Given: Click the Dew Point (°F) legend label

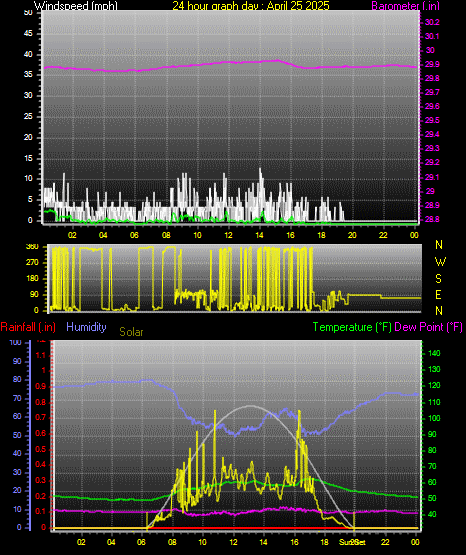Looking at the screenshot, I should pyautogui.click(x=428, y=327).
